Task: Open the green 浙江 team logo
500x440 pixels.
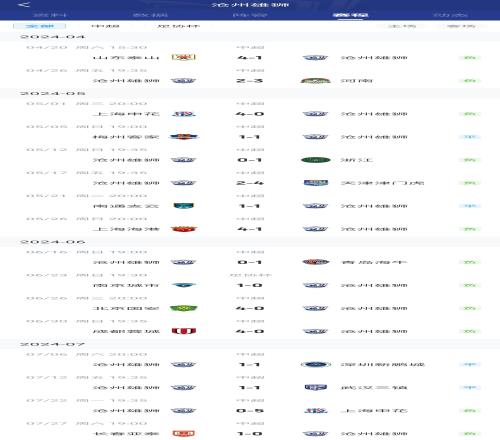Action: (x=315, y=160)
